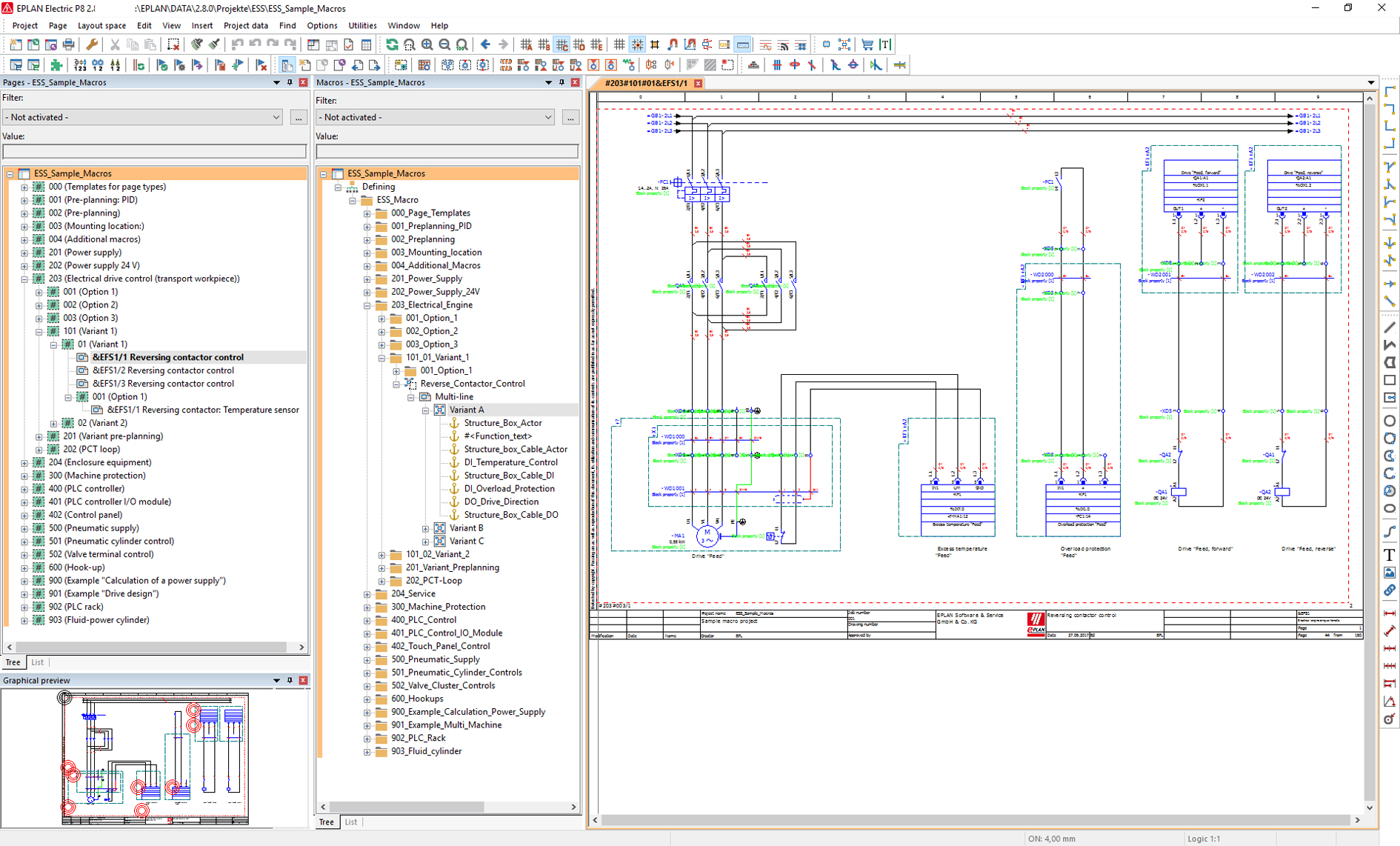Click the delete selection area icon
This screenshot has width=1400, height=846.
coord(173,45)
